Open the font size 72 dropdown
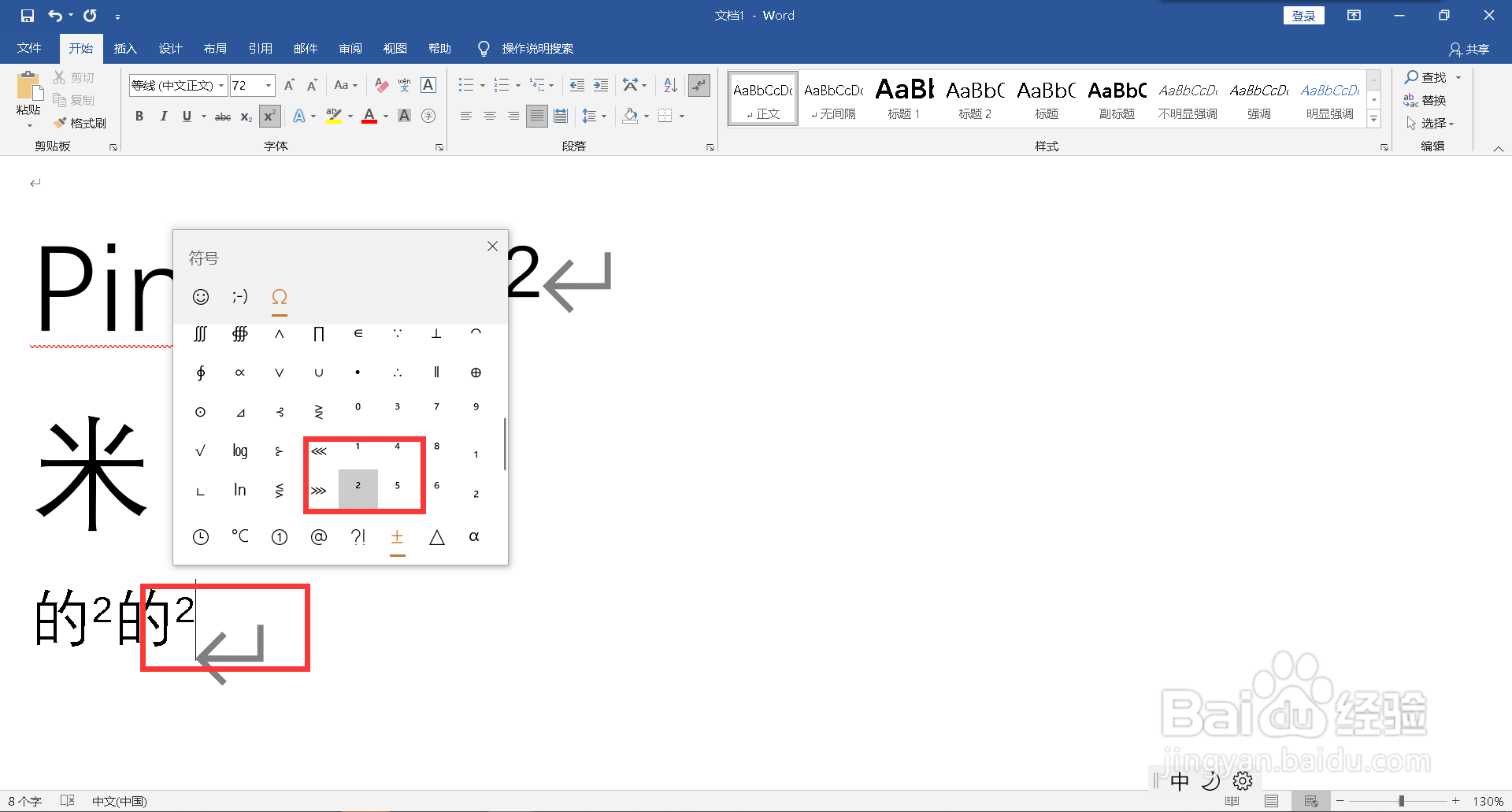 pyautogui.click(x=269, y=85)
